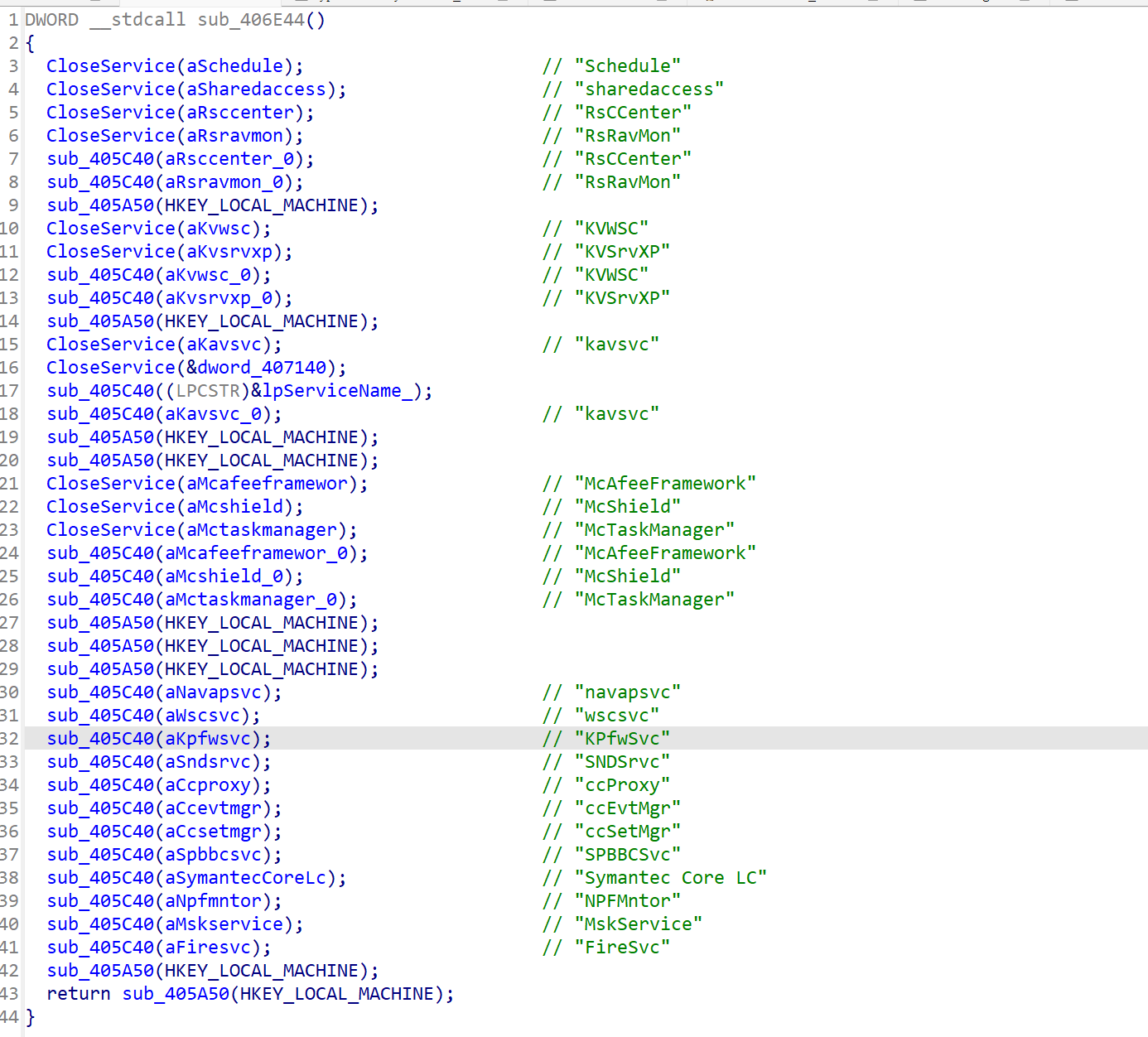
Task: Click the aCcsetmgr argument
Action: click(214, 831)
